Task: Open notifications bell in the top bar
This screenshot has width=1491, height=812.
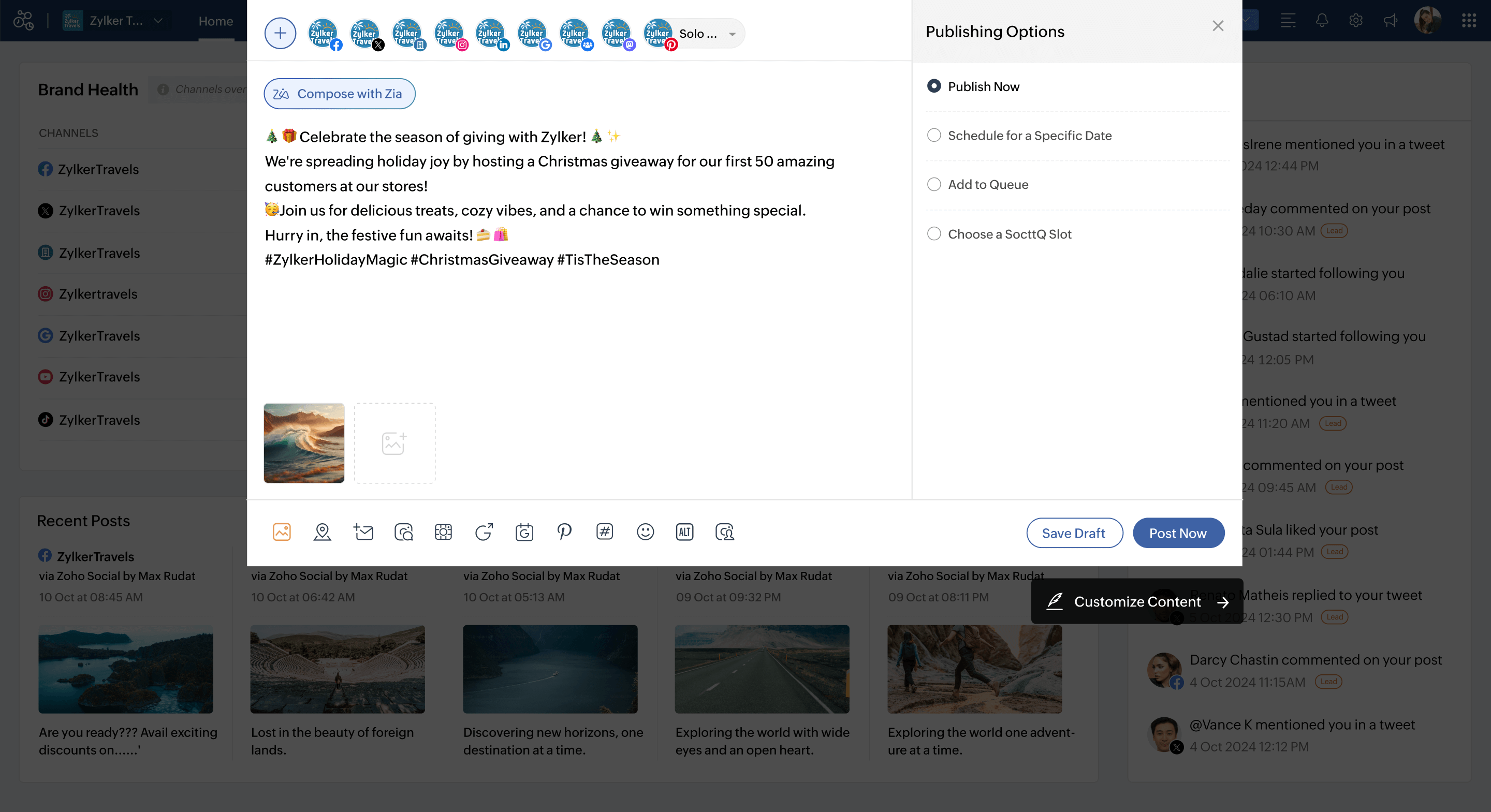Action: [1321, 20]
